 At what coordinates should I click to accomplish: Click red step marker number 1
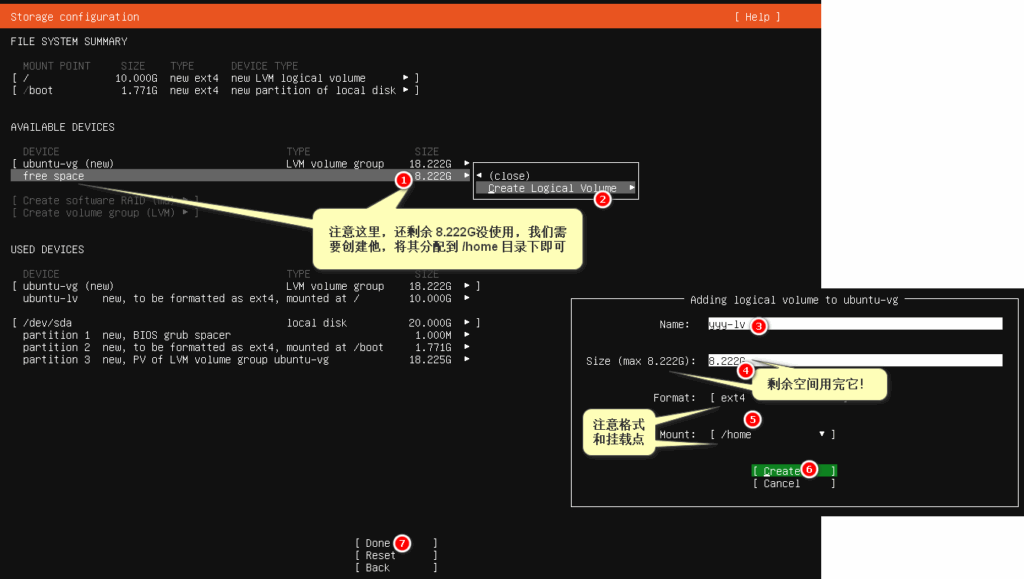(403, 180)
